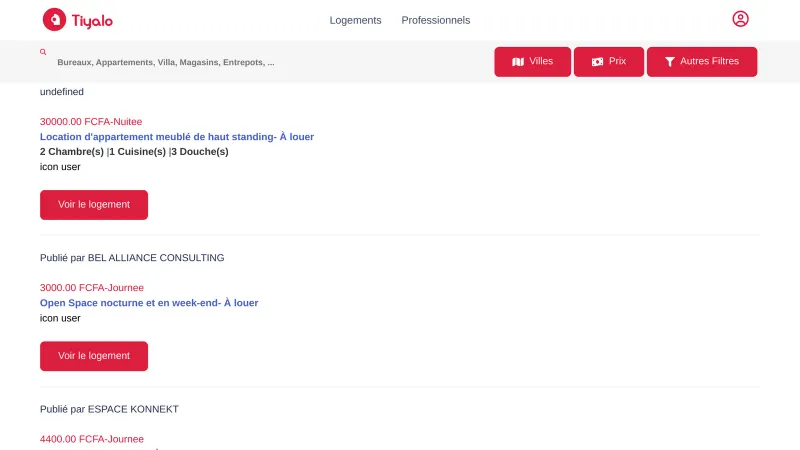Open the Prix filter dropdown
This screenshot has width=800, height=450.
click(609, 61)
